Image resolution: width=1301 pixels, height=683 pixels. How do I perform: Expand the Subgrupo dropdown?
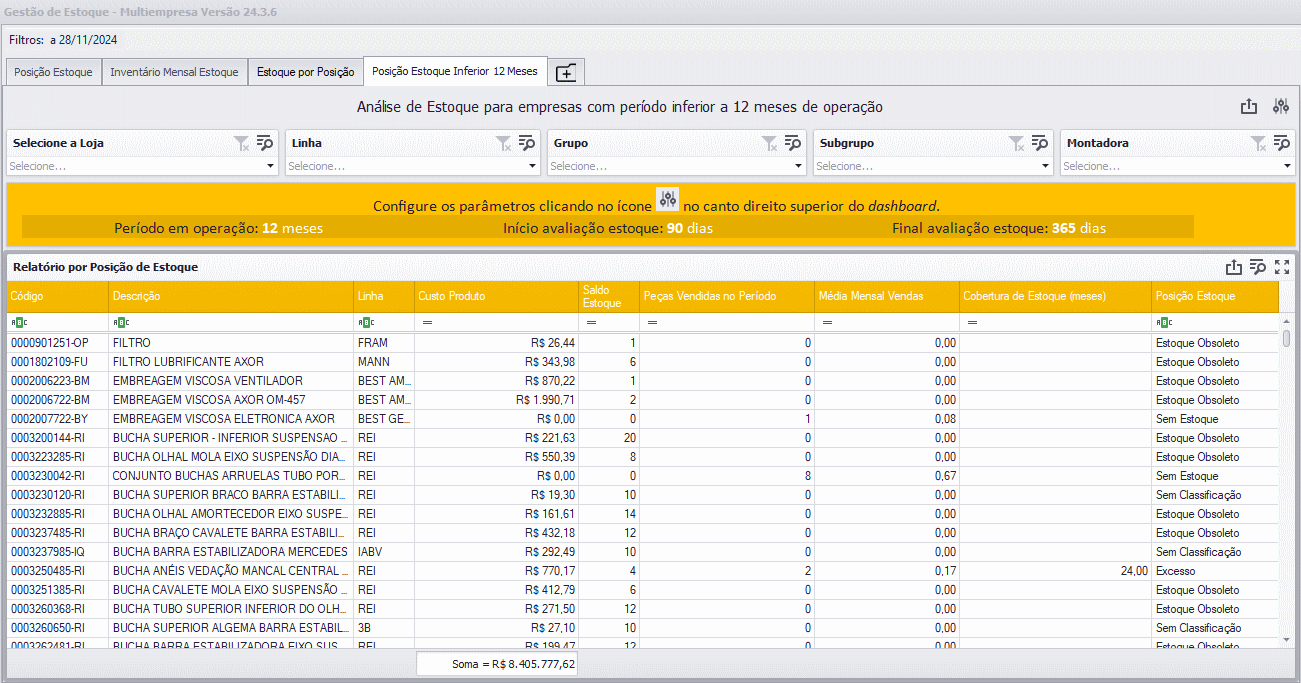coord(1046,166)
